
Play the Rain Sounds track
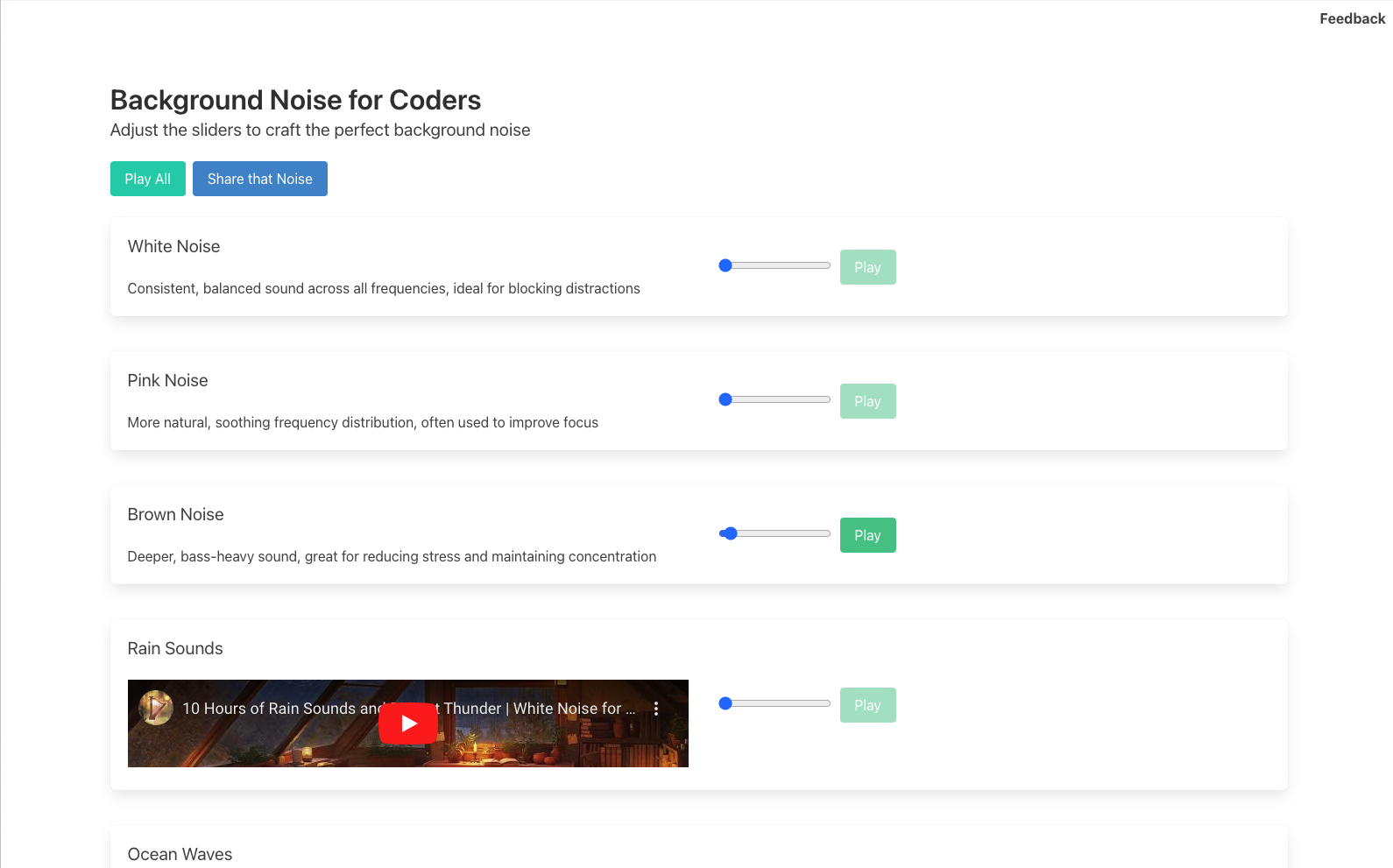pos(868,705)
